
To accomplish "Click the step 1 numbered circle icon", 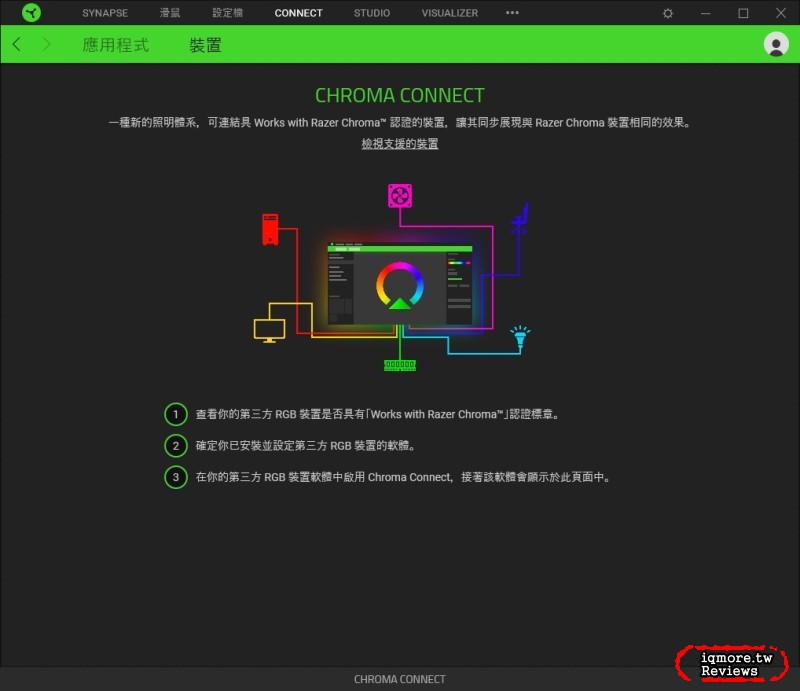I will (x=176, y=414).
